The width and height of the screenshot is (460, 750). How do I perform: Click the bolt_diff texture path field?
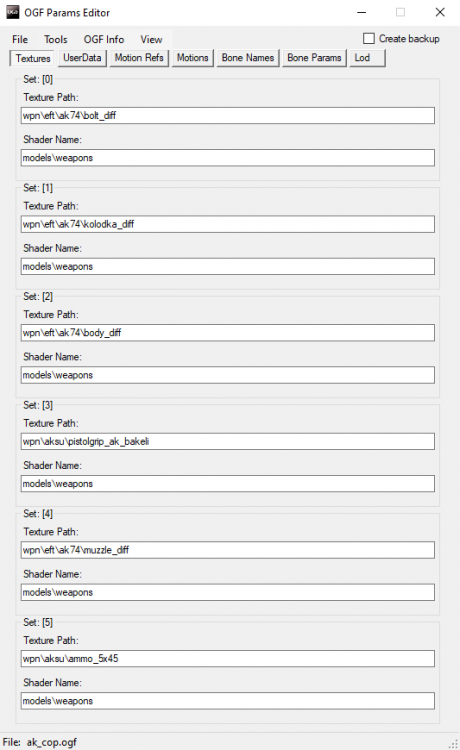pyautogui.click(x=228, y=115)
